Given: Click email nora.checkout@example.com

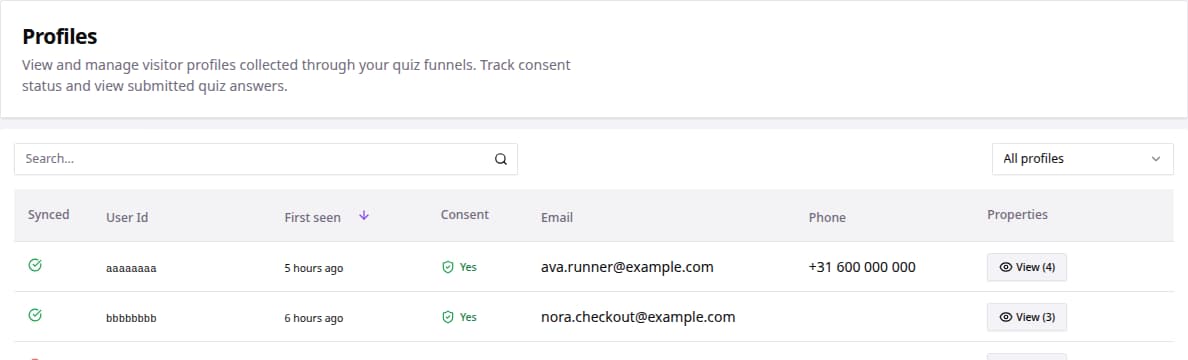Looking at the screenshot, I should pos(638,317).
